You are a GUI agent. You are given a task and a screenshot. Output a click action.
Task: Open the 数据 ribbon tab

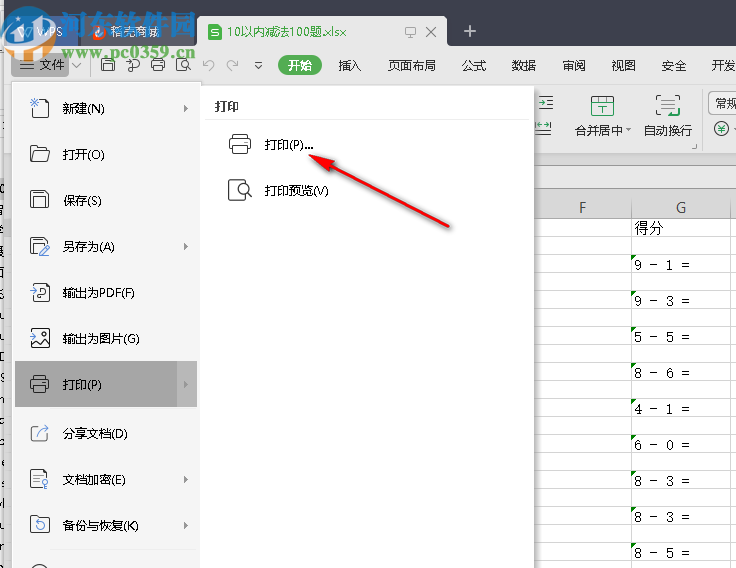[523, 65]
